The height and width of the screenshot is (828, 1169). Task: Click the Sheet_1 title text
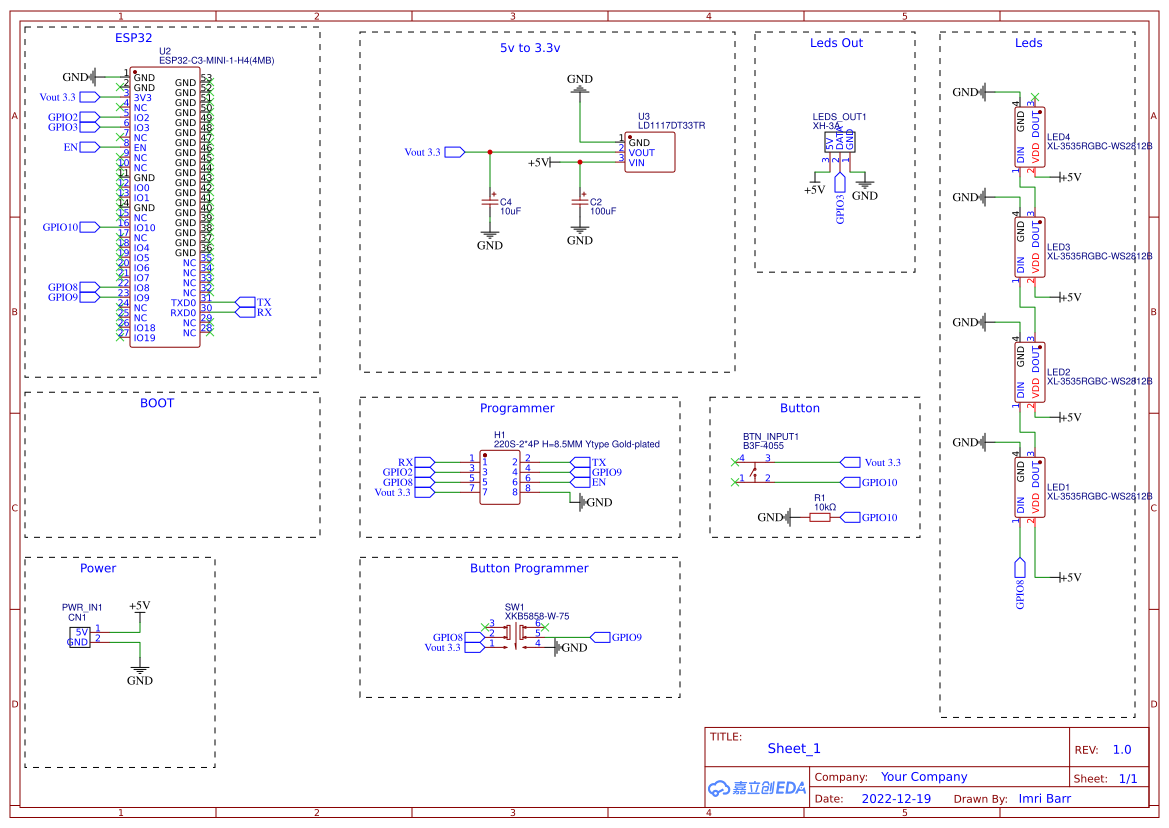(x=795, y=748)
